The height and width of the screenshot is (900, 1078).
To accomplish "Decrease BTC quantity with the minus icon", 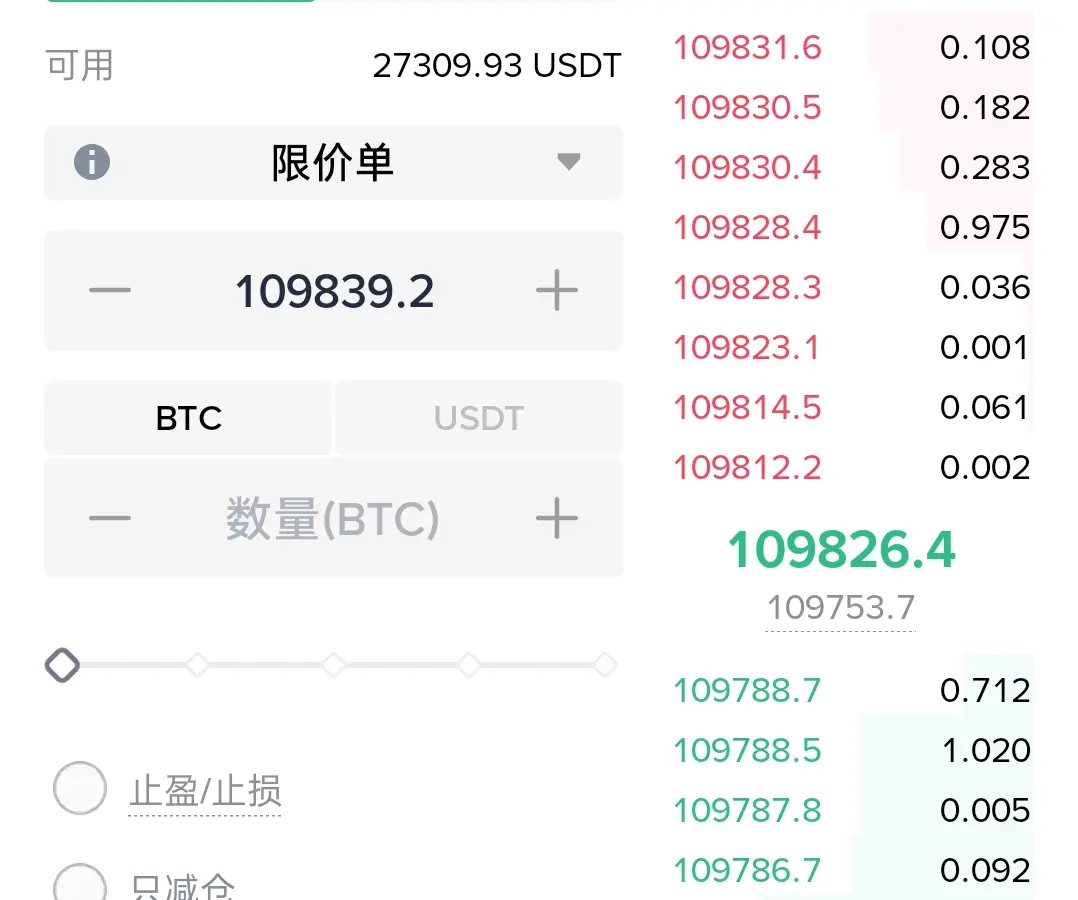I will 110,518.
